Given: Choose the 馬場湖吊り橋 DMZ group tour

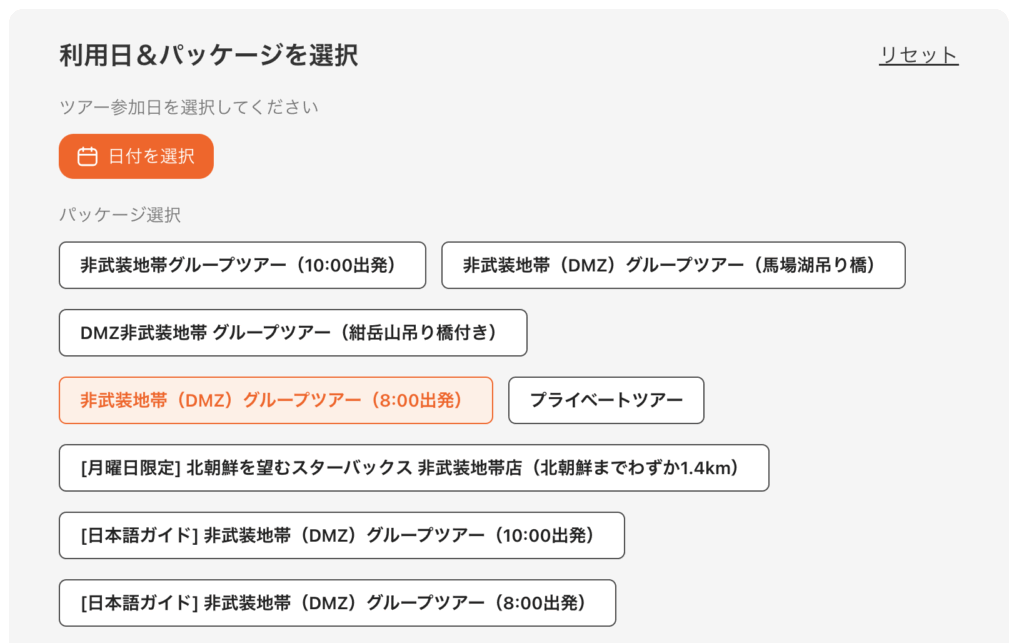Looking at the screenshot, I should (673, 265).
